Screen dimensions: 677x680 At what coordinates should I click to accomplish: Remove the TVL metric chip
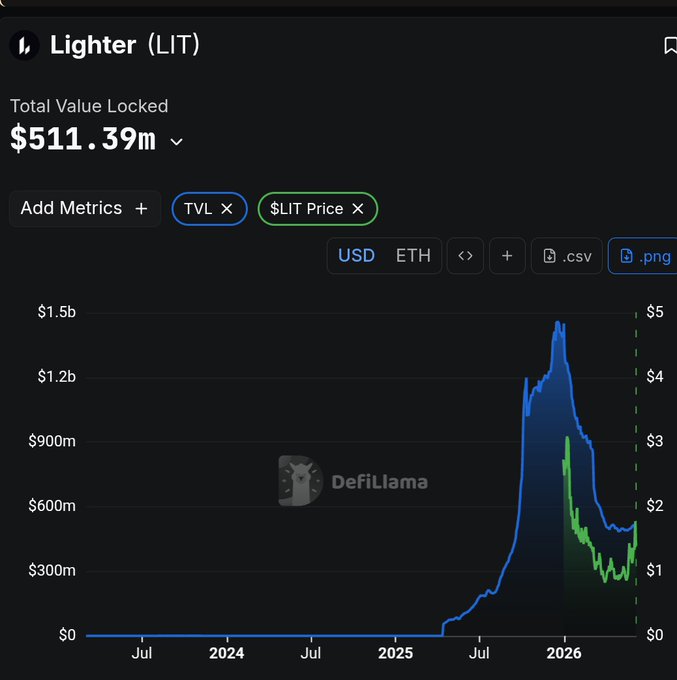pyautogui.click(x=227, y=209)
